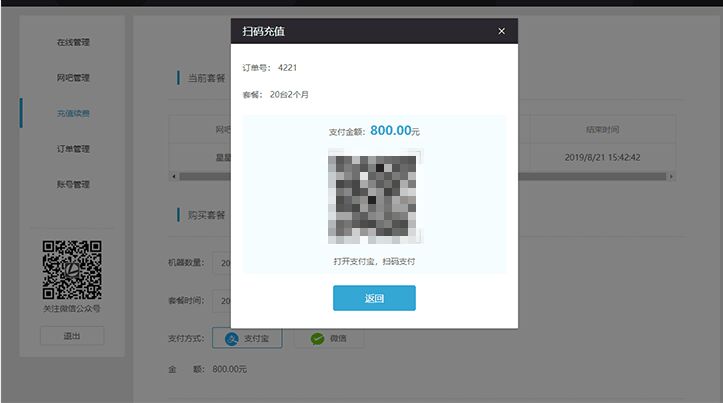Open 订单管理 in the sidebar
Screen dimensions: 723x403
(73, 148)
